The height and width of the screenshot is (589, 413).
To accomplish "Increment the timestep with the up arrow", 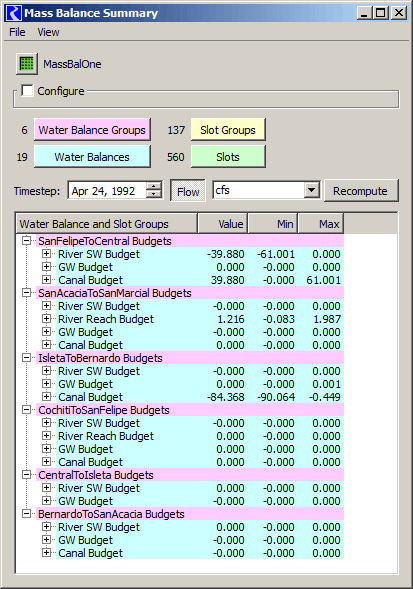I will point(153,186).
